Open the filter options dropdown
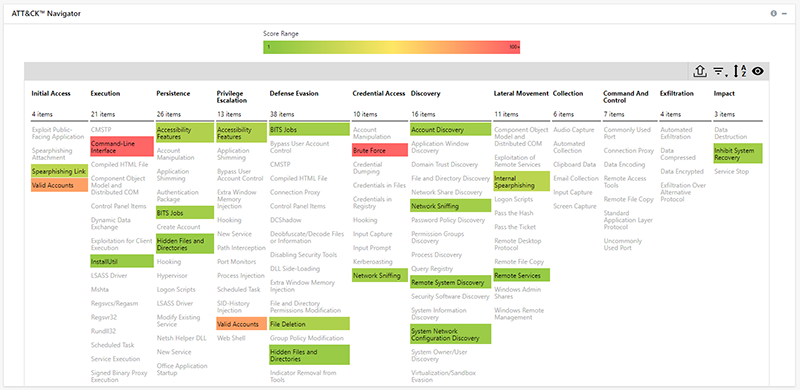 click(x=720, y=72)
